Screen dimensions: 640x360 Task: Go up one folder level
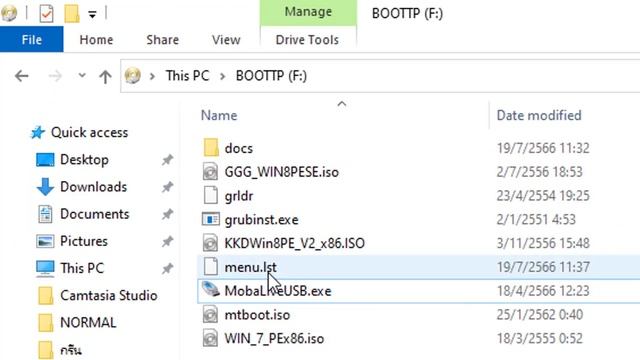105,76
